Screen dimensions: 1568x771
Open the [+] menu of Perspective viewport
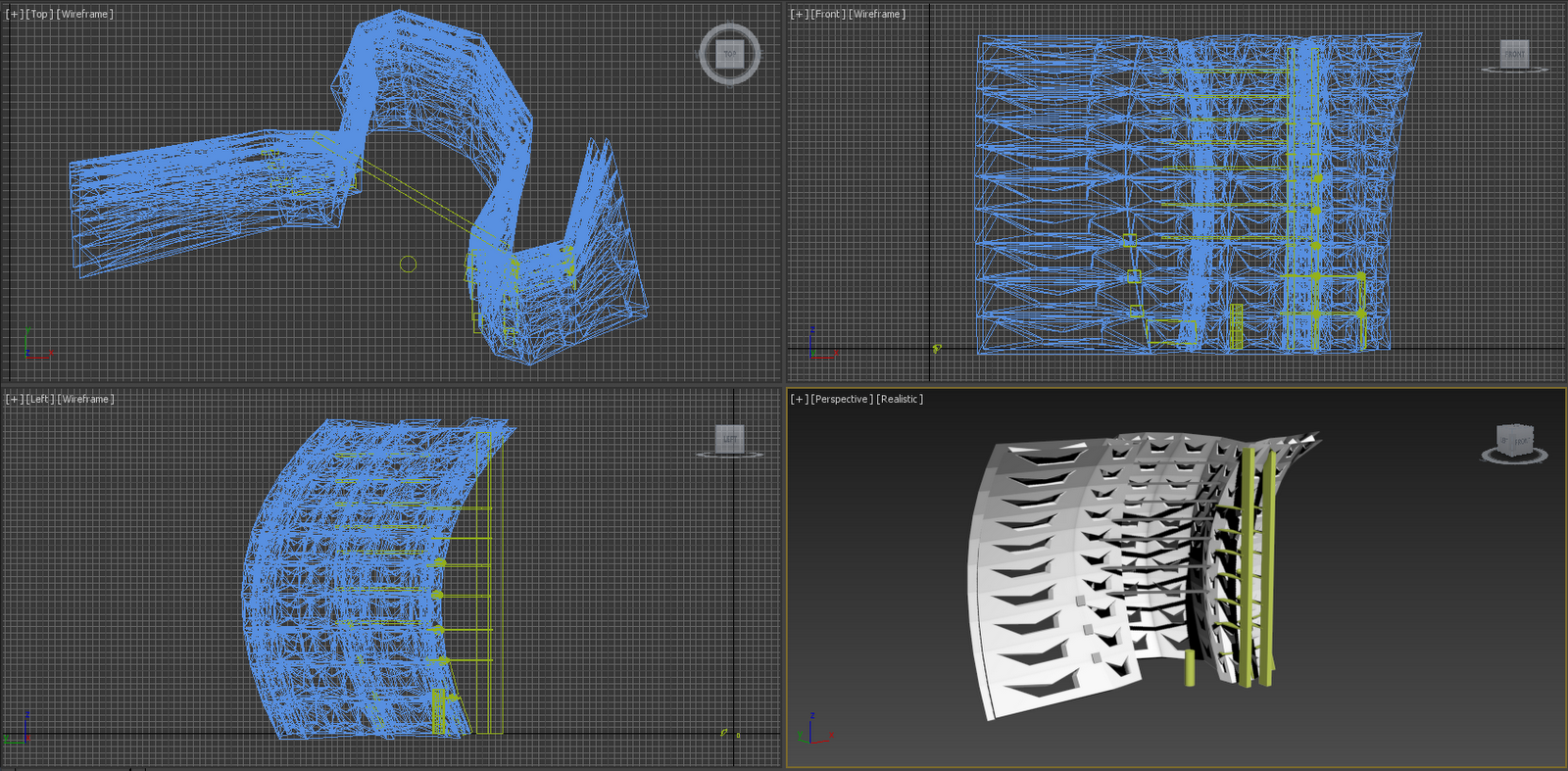[x=800, y=399]
